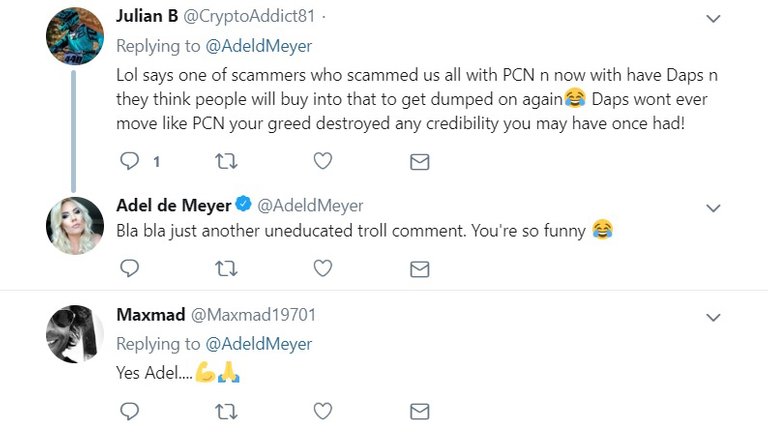
Task: Reply to Adel de Meyer's tweet
Action: (129, 268)
